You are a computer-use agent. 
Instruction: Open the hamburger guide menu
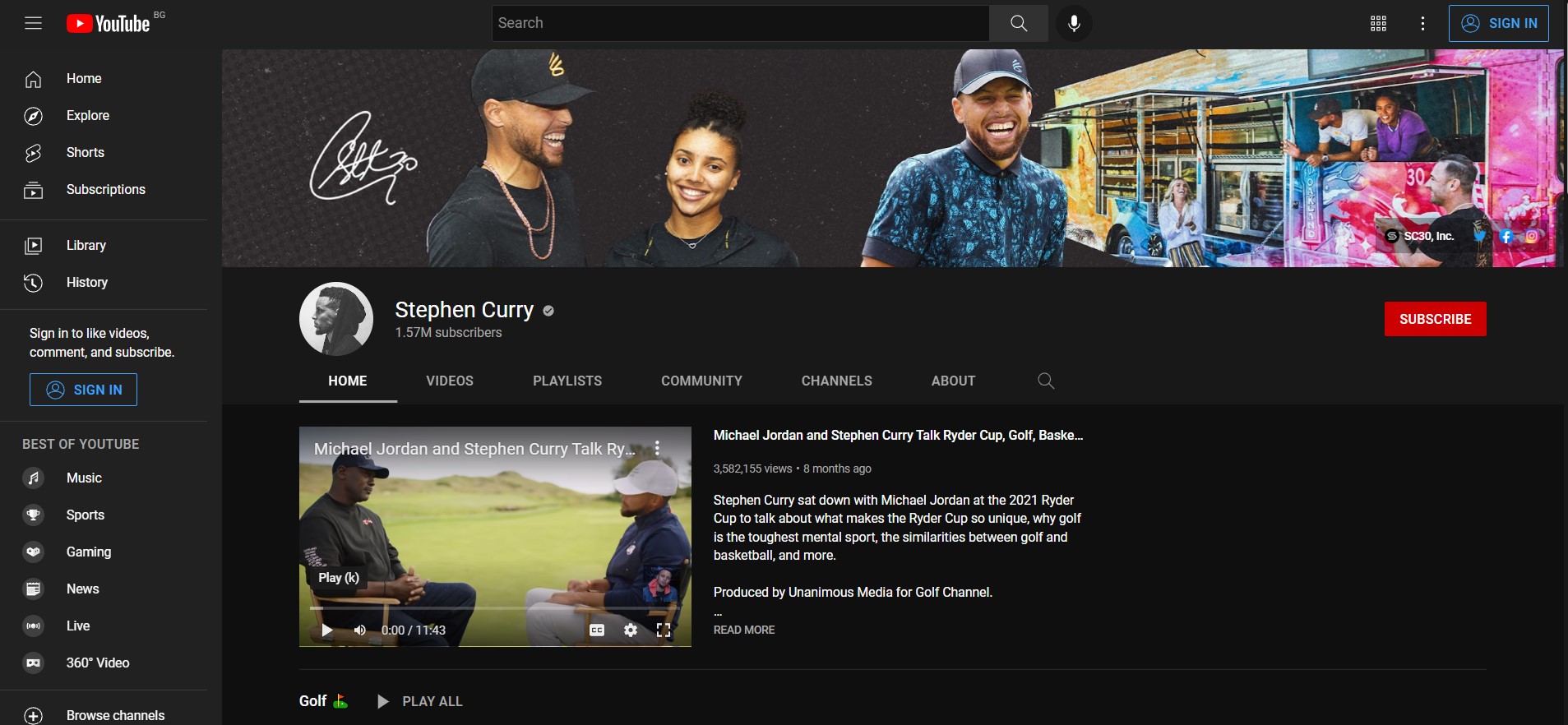point(33,23)
